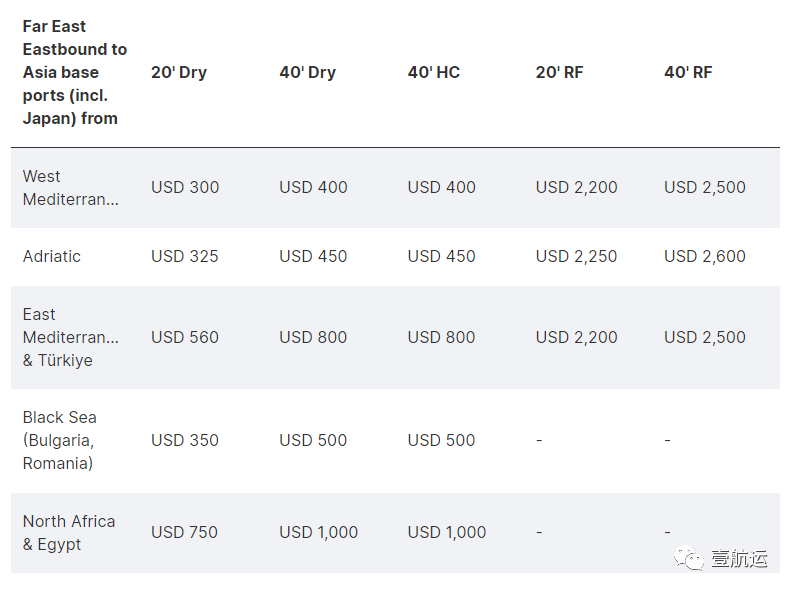
Task: Click USD 300 in West Mediterranean row
Action: coord(185,188)
